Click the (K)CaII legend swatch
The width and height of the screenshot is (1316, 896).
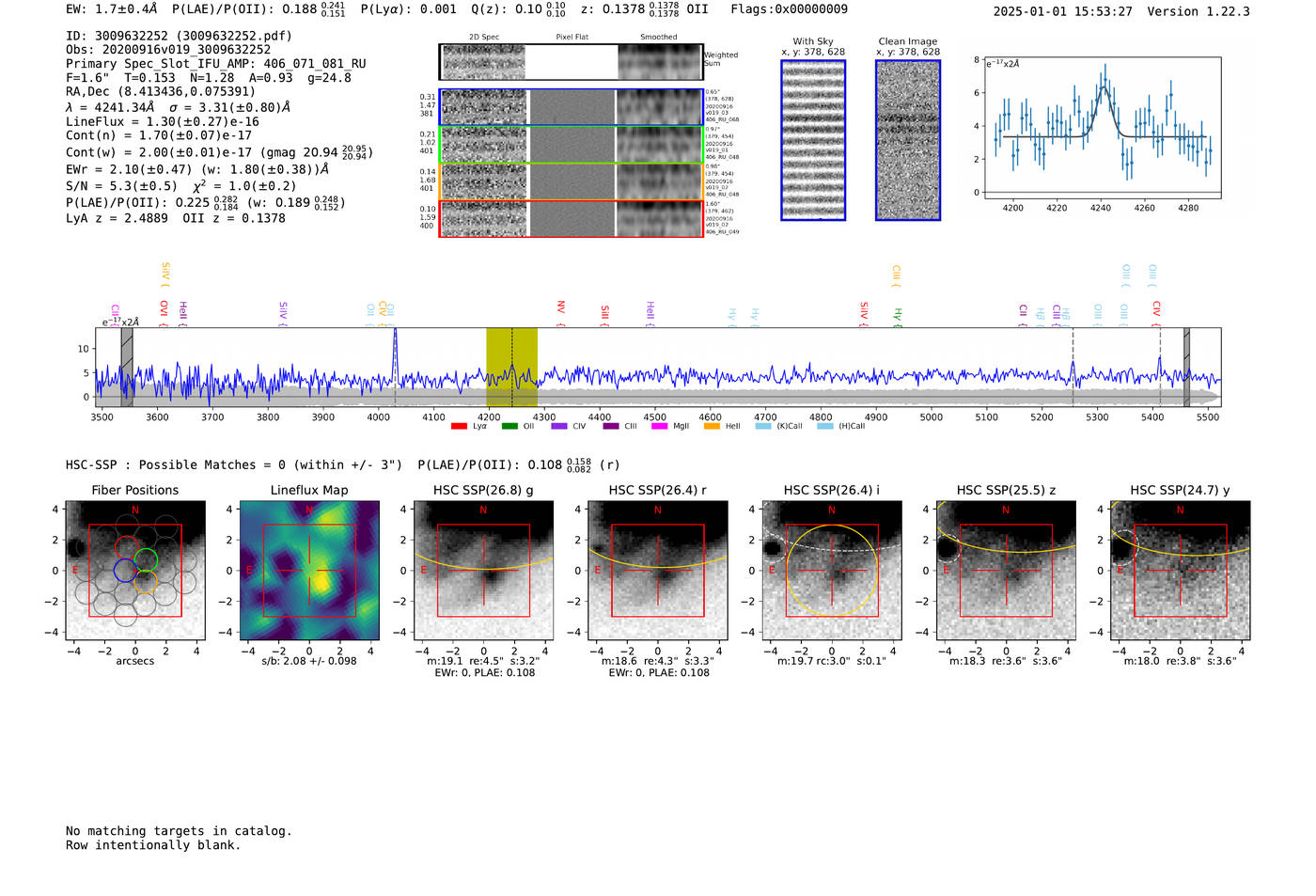click(x=762, y=426)
